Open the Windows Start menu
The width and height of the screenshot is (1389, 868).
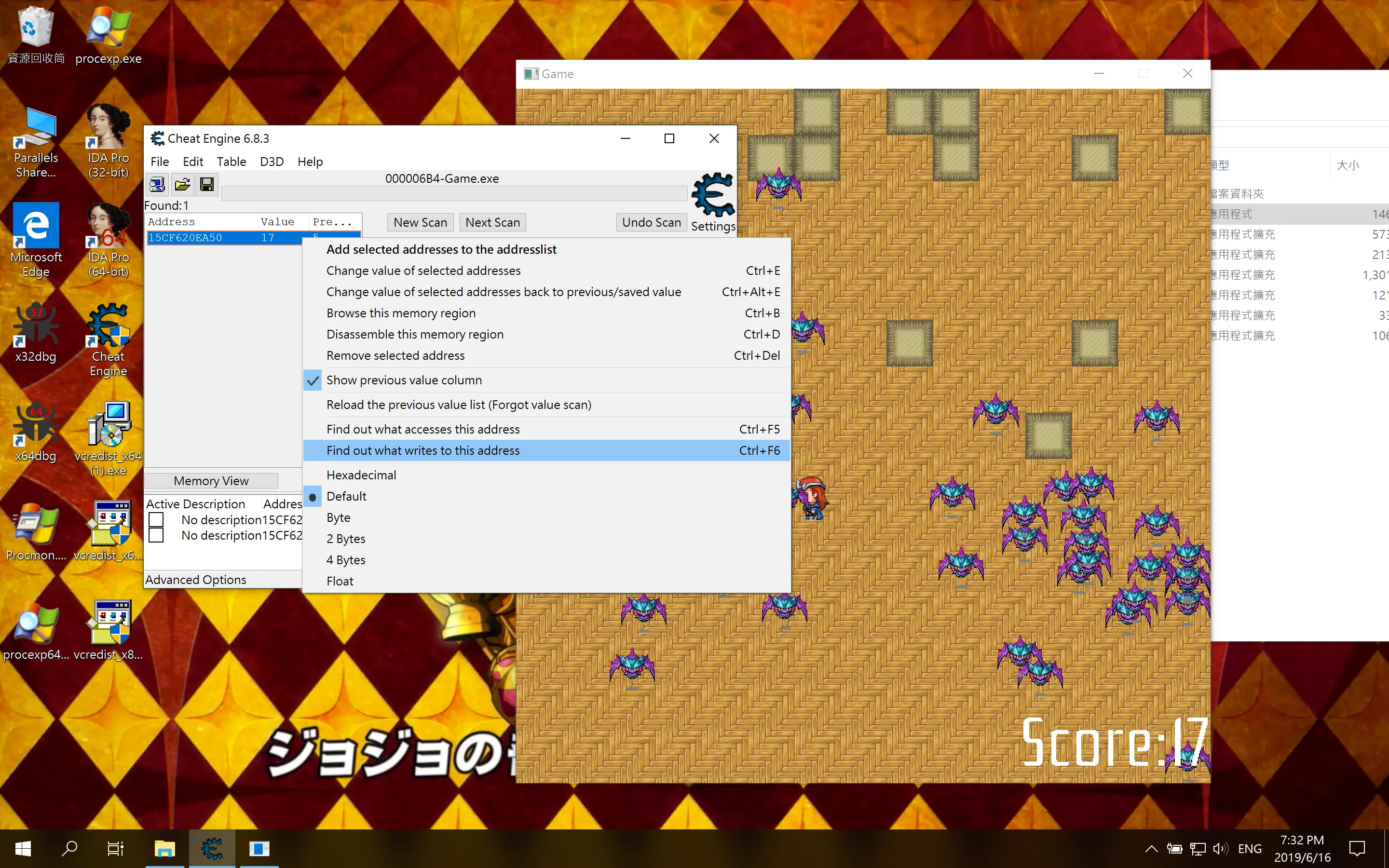pos(23,849)
